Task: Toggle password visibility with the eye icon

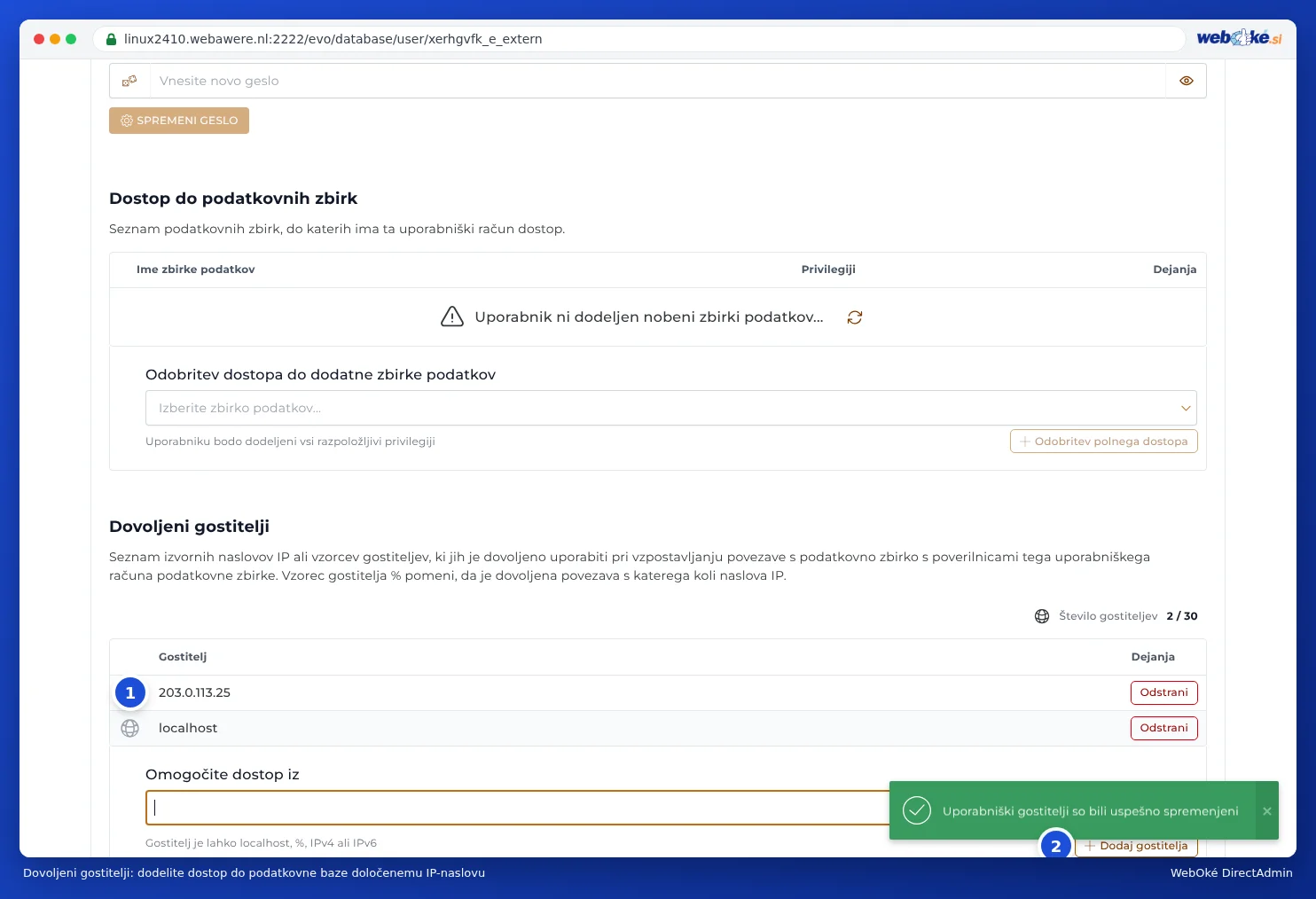Action: (1186, 81)
